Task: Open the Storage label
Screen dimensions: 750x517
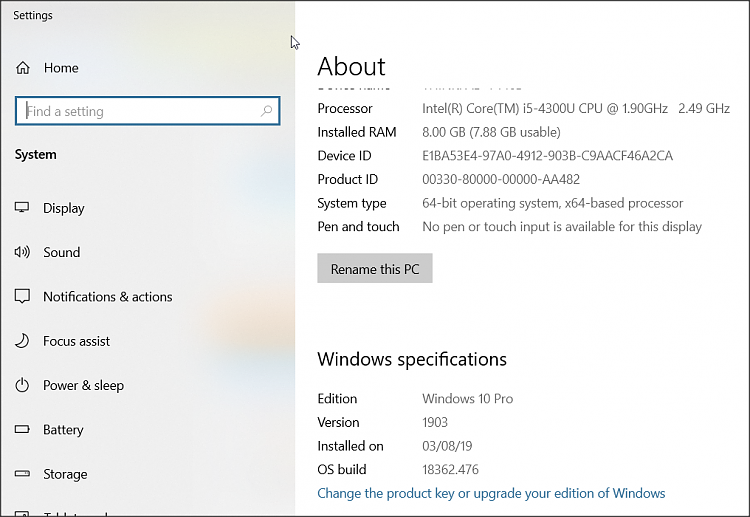Action: click(65, 474)
